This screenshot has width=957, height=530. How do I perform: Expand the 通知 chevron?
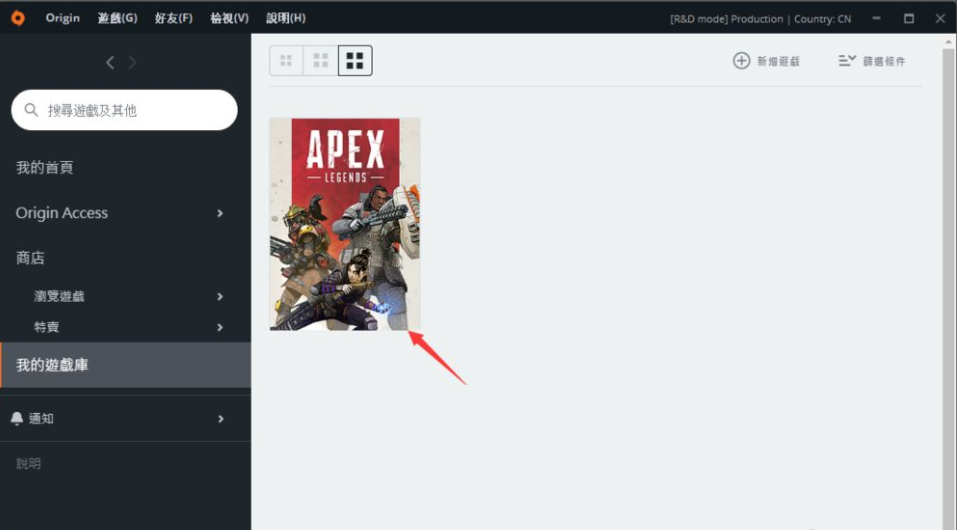point(220,419)
